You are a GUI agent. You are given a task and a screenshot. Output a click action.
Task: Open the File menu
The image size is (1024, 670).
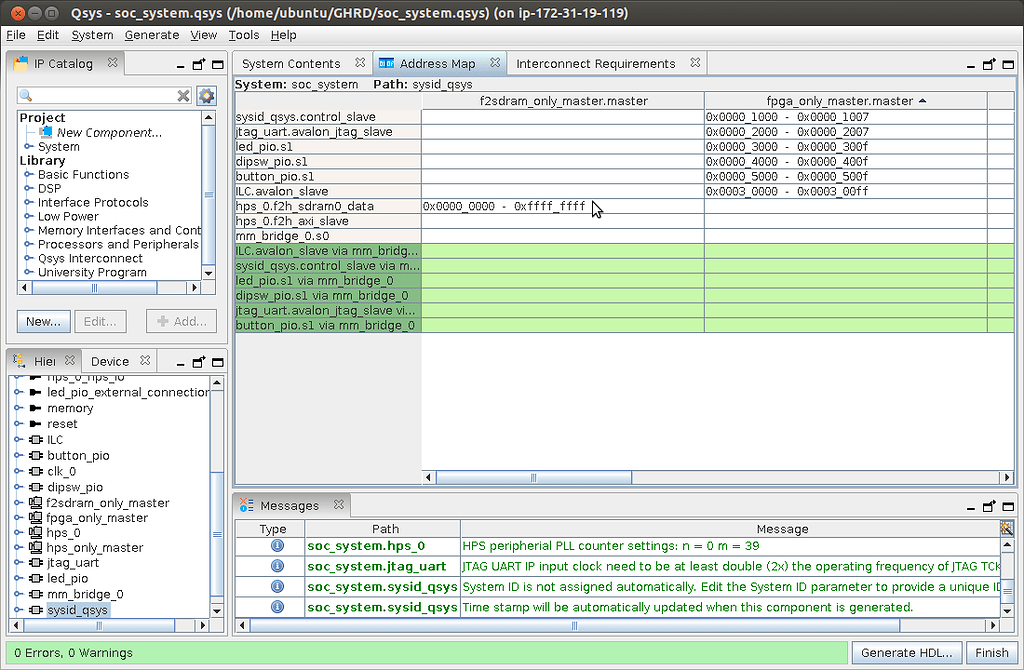(16, 35)
